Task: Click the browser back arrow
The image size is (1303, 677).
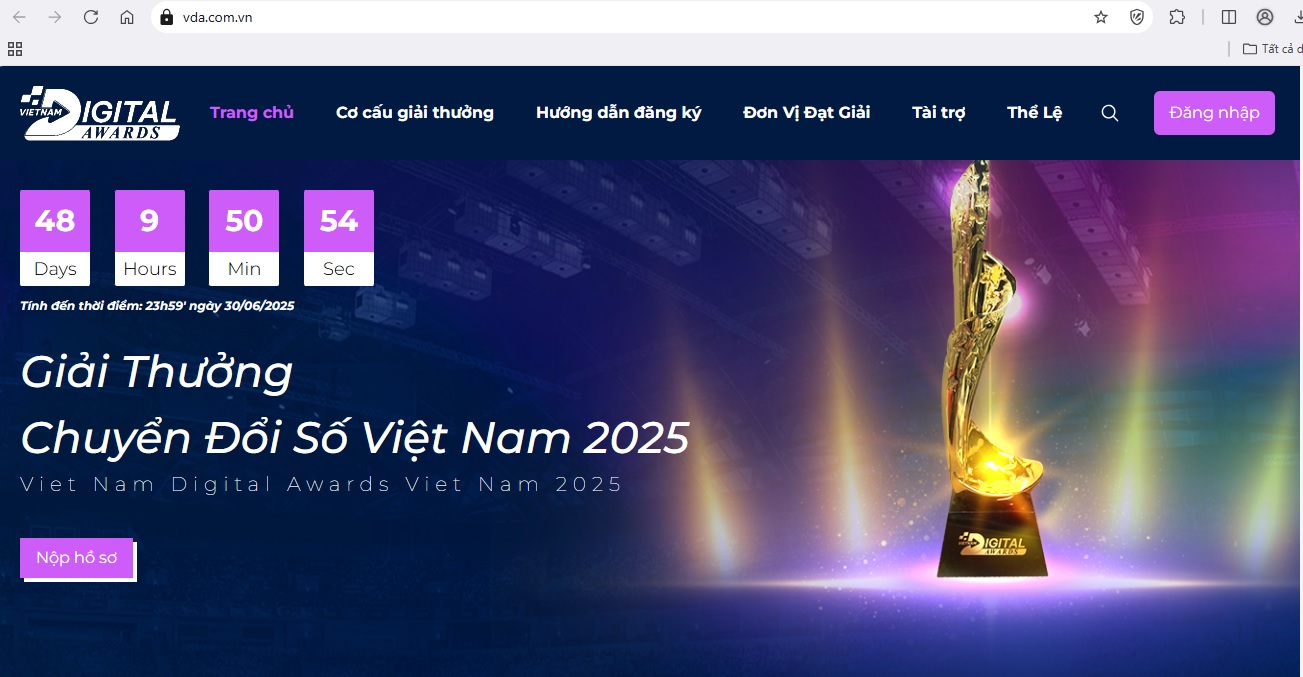Action: pos(19,17)
